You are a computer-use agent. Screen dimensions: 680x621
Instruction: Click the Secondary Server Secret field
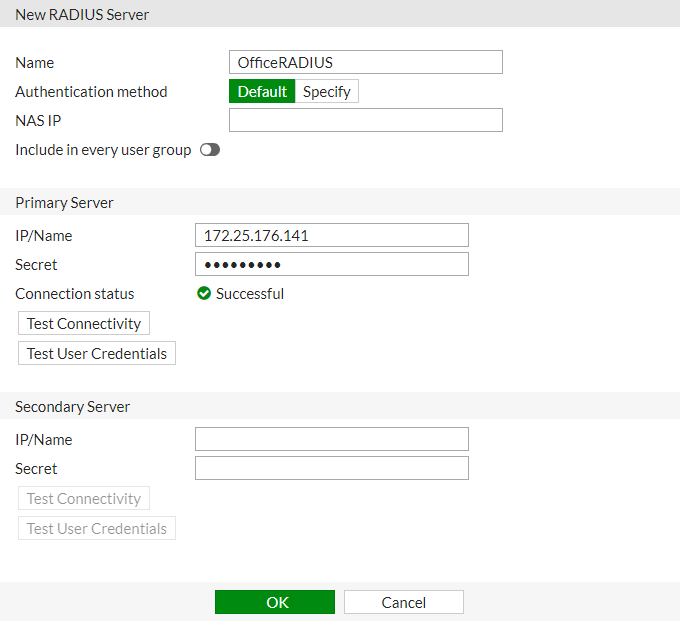(332, 468)
